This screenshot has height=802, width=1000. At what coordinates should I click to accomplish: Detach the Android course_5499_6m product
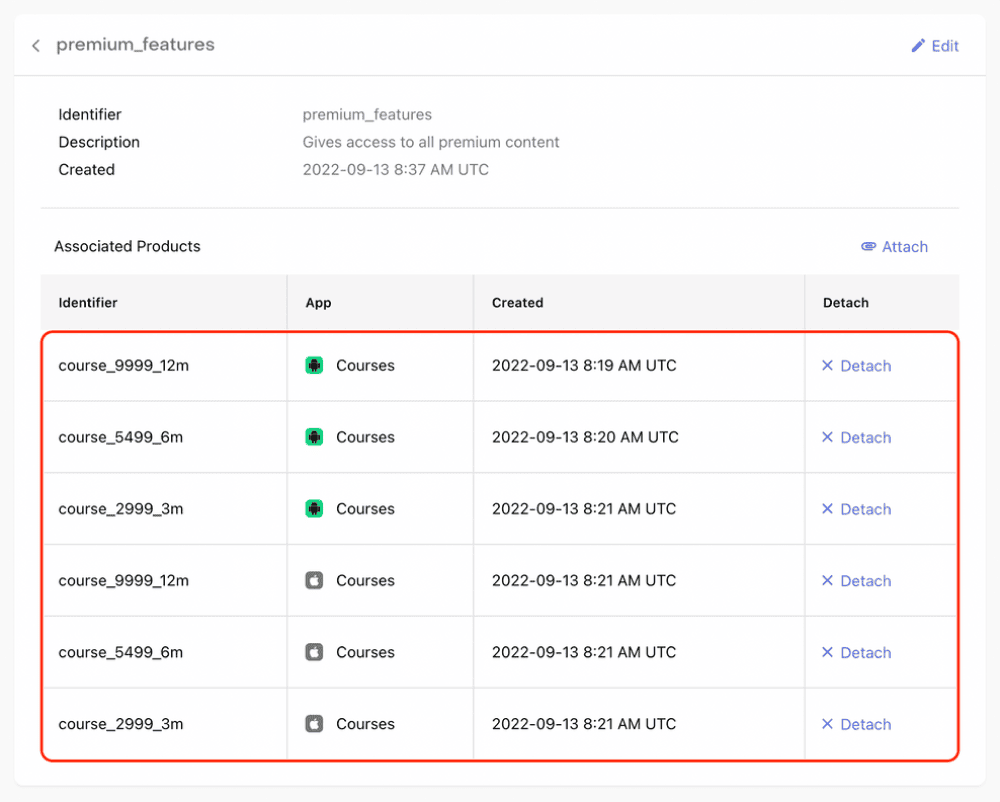point(856,438)
